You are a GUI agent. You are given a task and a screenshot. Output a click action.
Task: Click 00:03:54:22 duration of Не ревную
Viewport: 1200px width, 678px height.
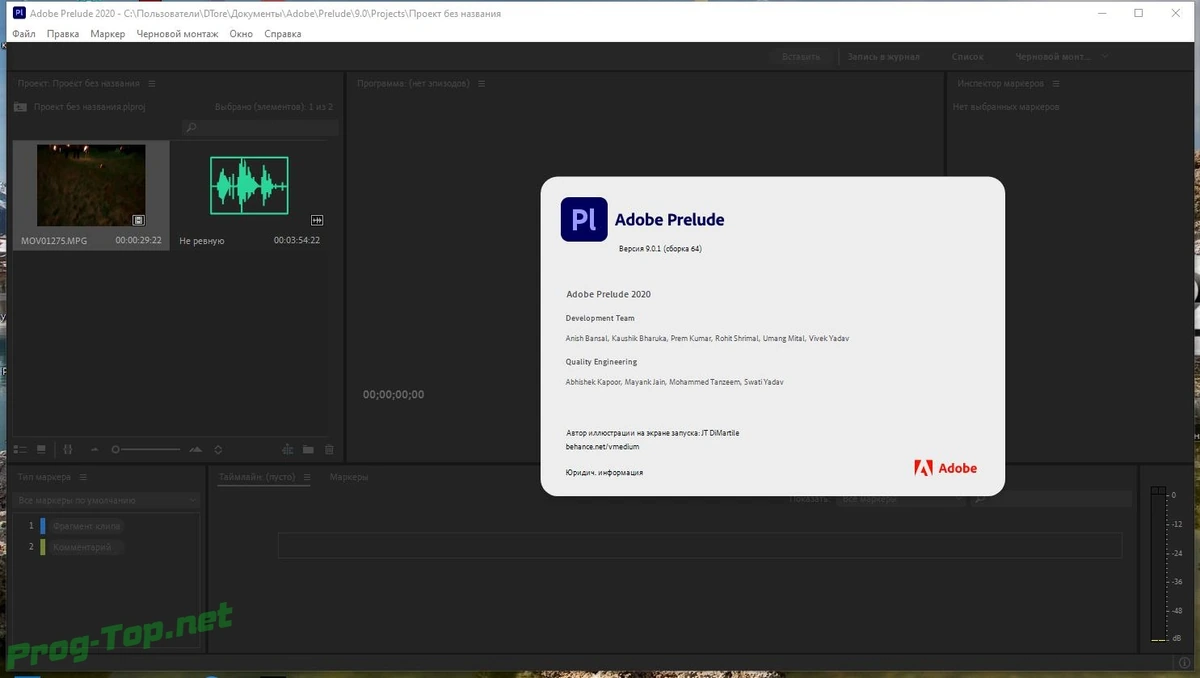[x=297, y=240]
